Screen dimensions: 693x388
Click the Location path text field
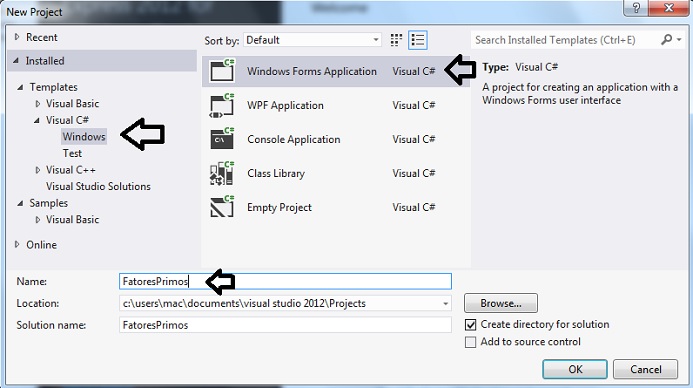point(279,304)
